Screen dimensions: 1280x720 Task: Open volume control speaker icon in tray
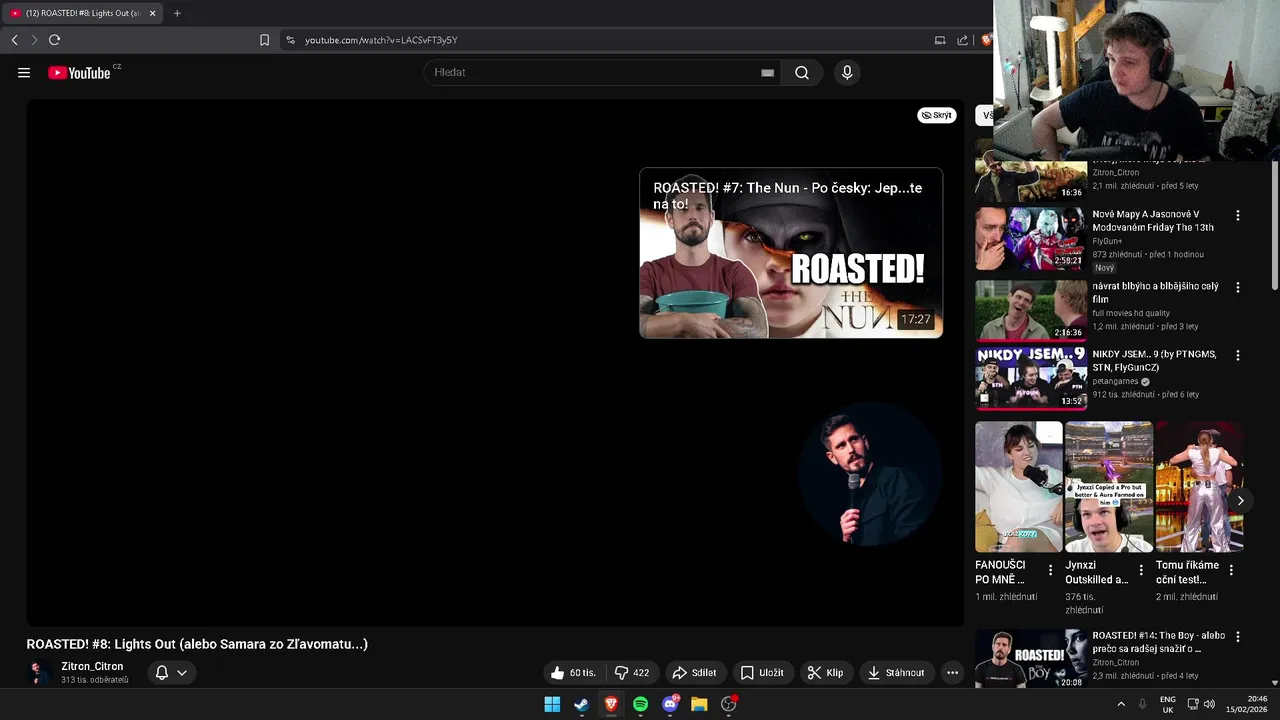click(1210, 704)
